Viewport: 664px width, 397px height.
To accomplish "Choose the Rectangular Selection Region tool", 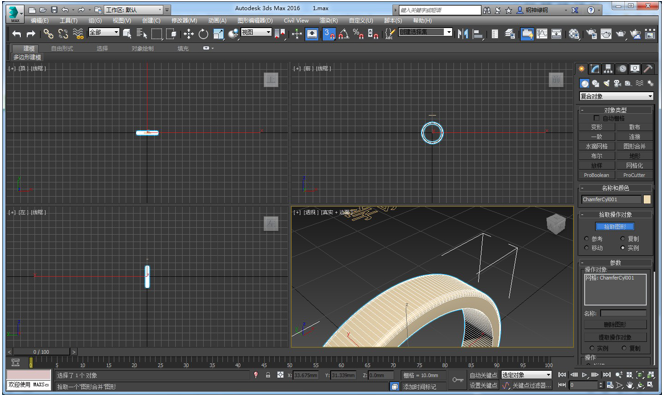I will 156,34.
